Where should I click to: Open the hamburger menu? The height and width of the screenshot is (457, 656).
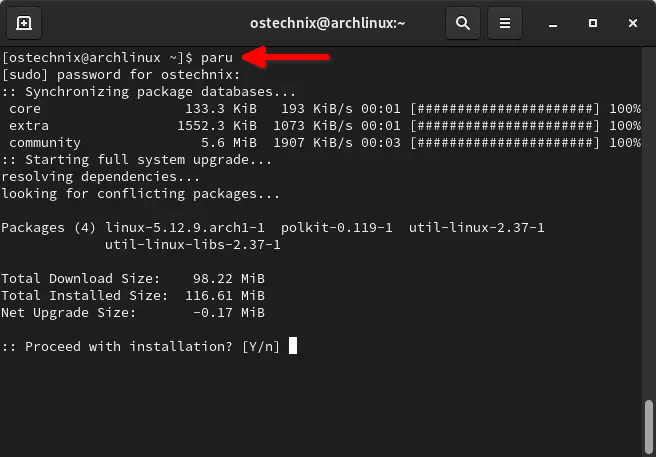pos(505,22)
